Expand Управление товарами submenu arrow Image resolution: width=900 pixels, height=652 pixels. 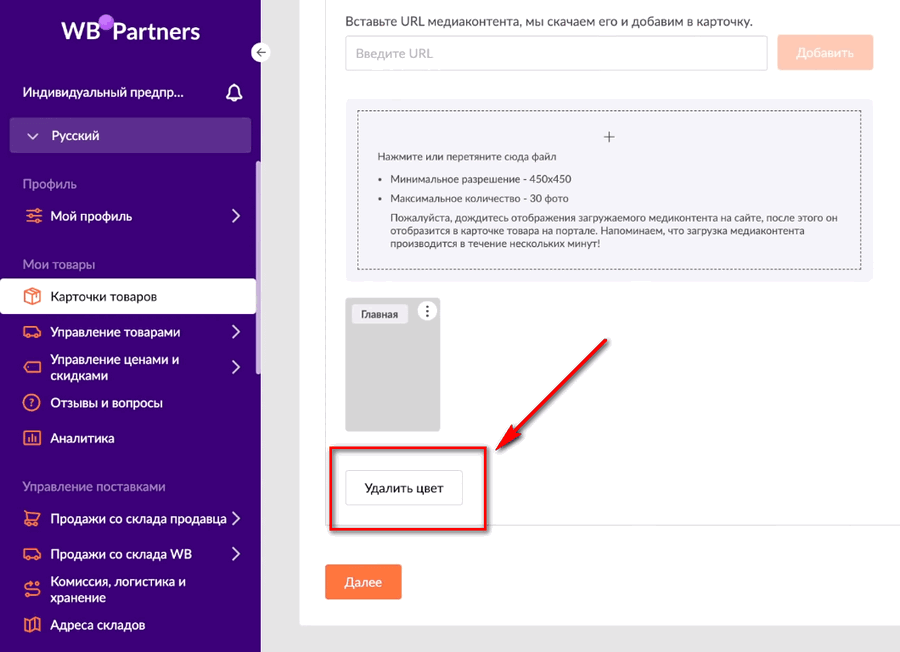tap(235, 332)
